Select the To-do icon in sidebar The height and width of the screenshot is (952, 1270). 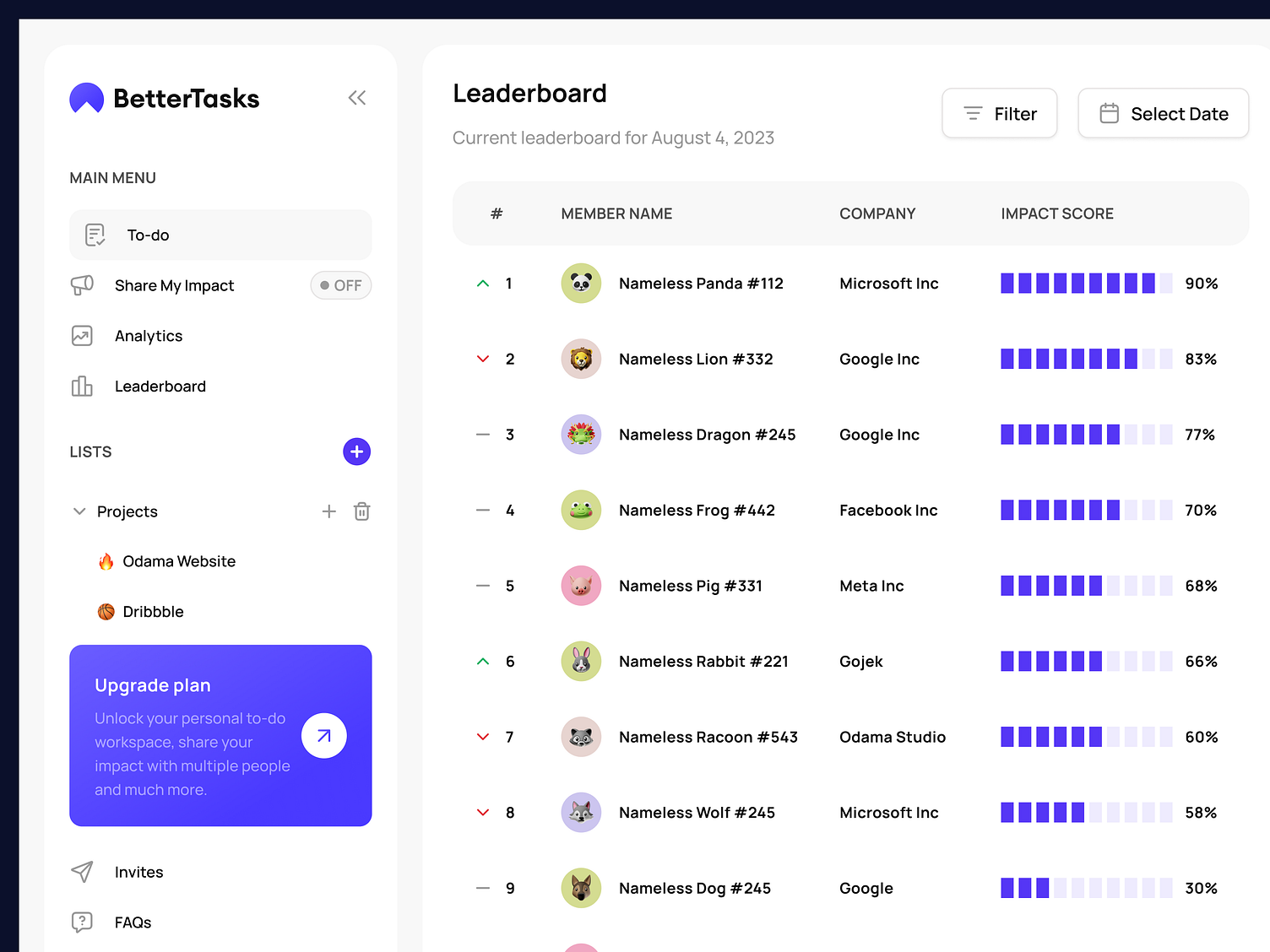pos(93,235)
